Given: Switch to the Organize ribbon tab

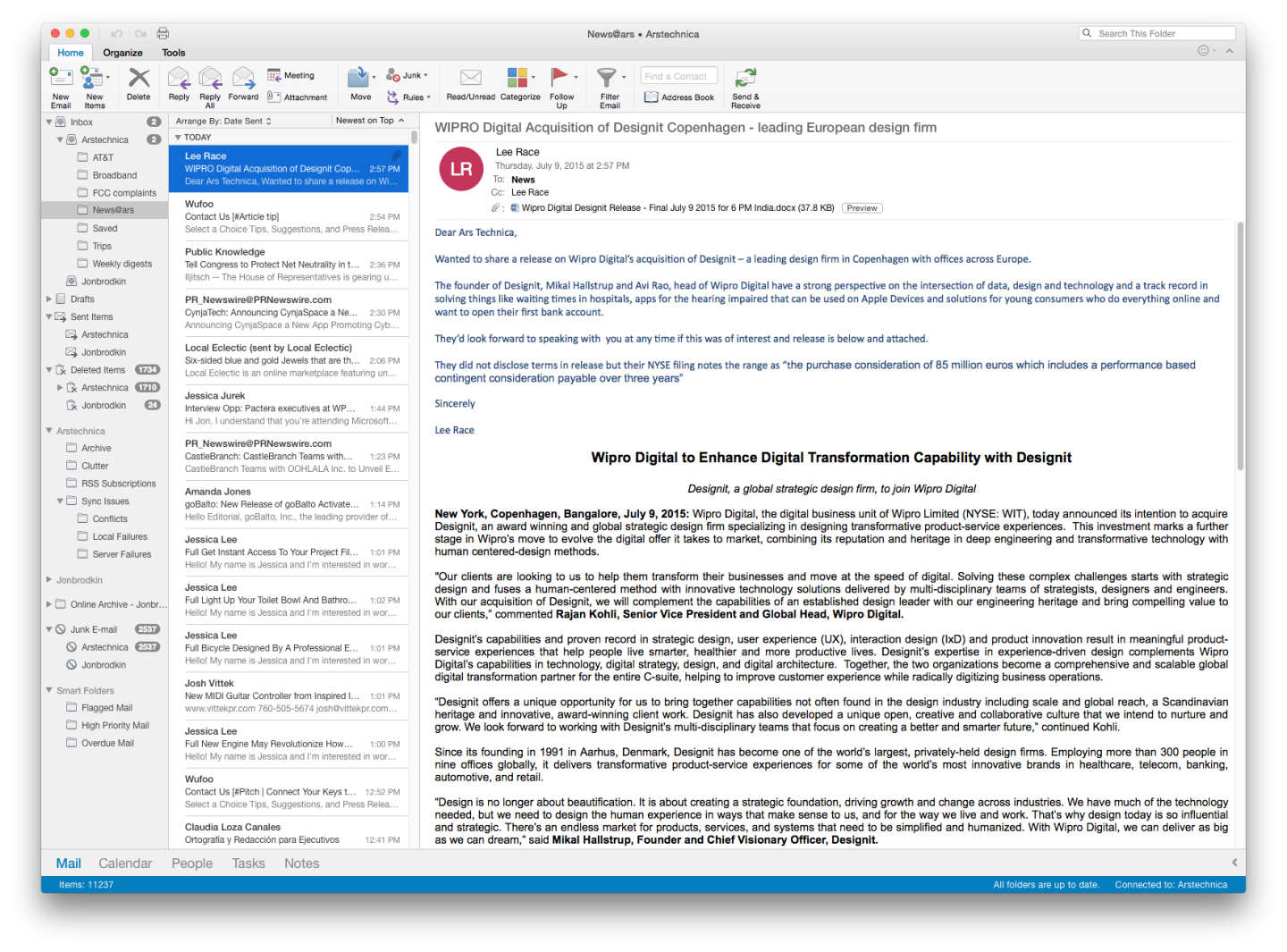Looking at the screenshot, I should point(122,52).
